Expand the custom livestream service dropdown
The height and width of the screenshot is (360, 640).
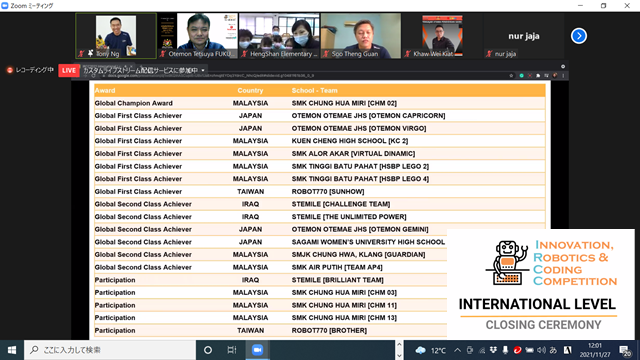pyautogui.click(x=203, y=70)
